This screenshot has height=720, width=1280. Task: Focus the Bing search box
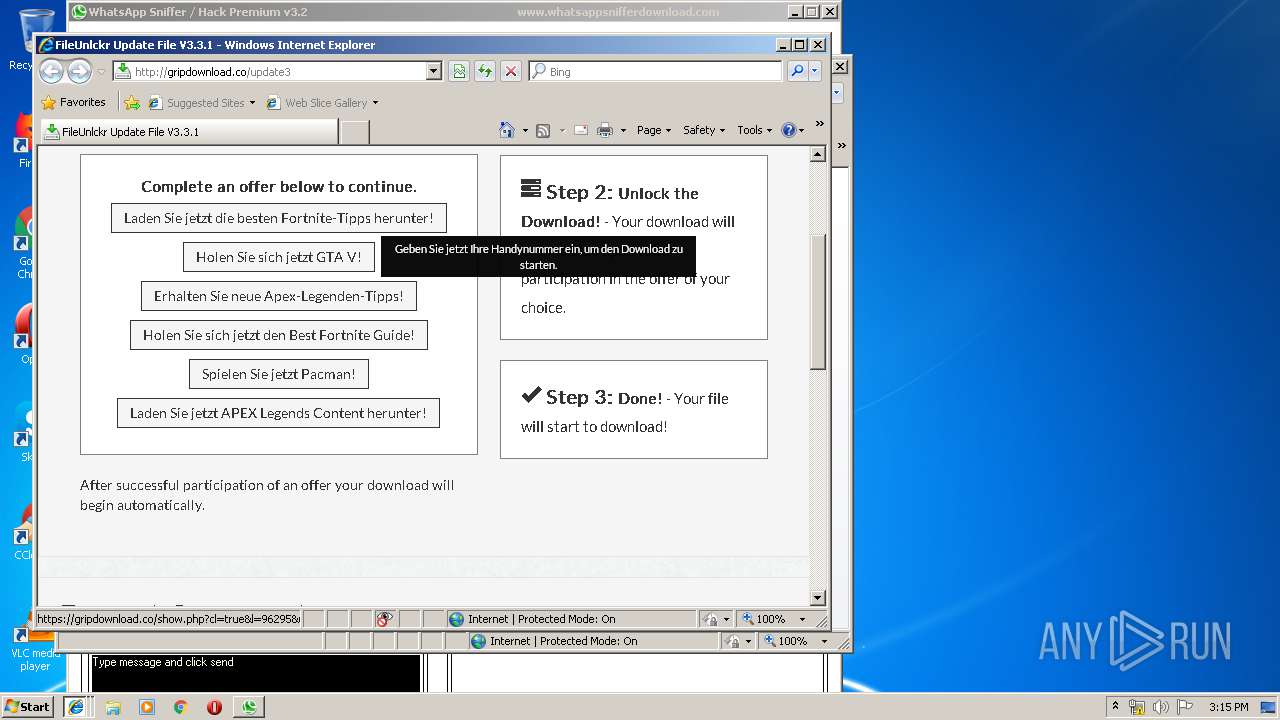pos(656,71)
